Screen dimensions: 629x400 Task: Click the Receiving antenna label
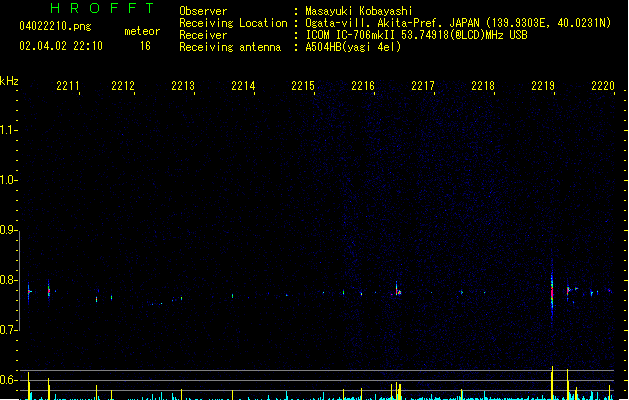pos(230,47)
